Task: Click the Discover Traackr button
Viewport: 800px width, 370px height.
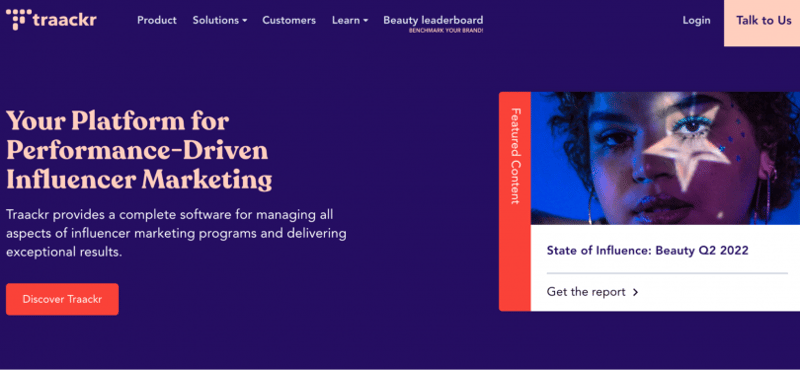Action: coord(62,299)
